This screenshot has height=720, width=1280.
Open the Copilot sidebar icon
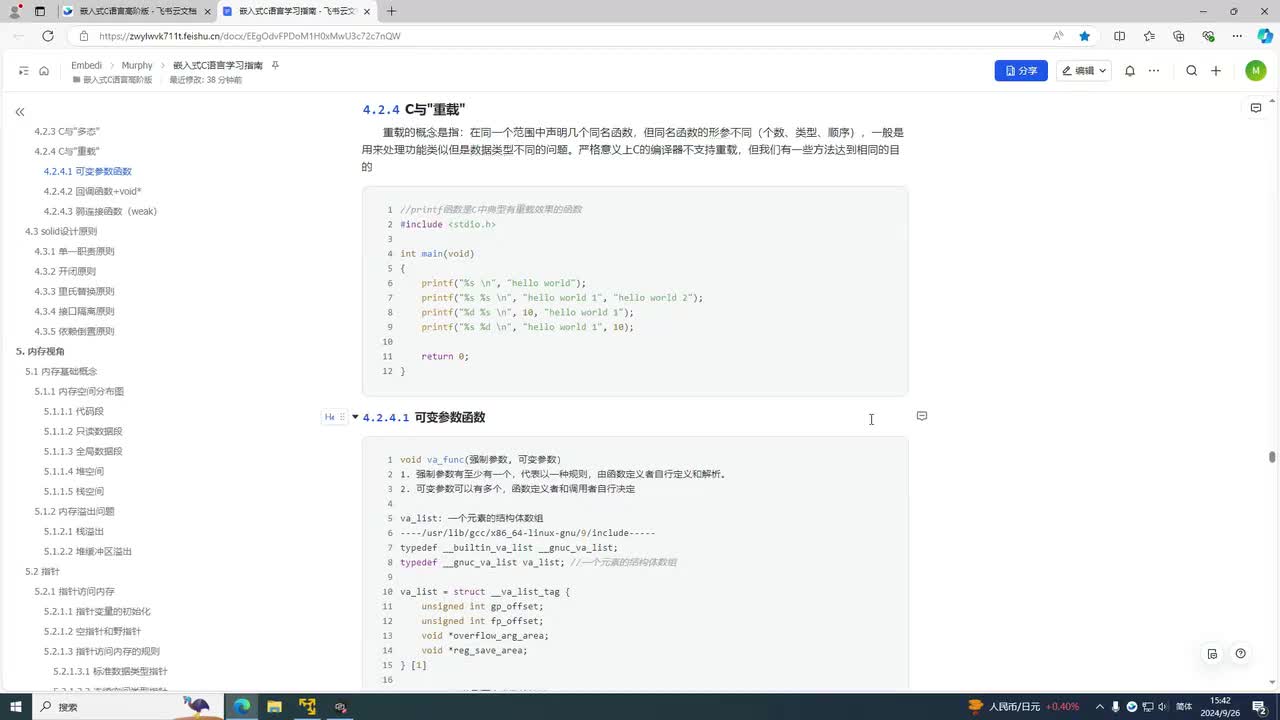[1265, 36]
